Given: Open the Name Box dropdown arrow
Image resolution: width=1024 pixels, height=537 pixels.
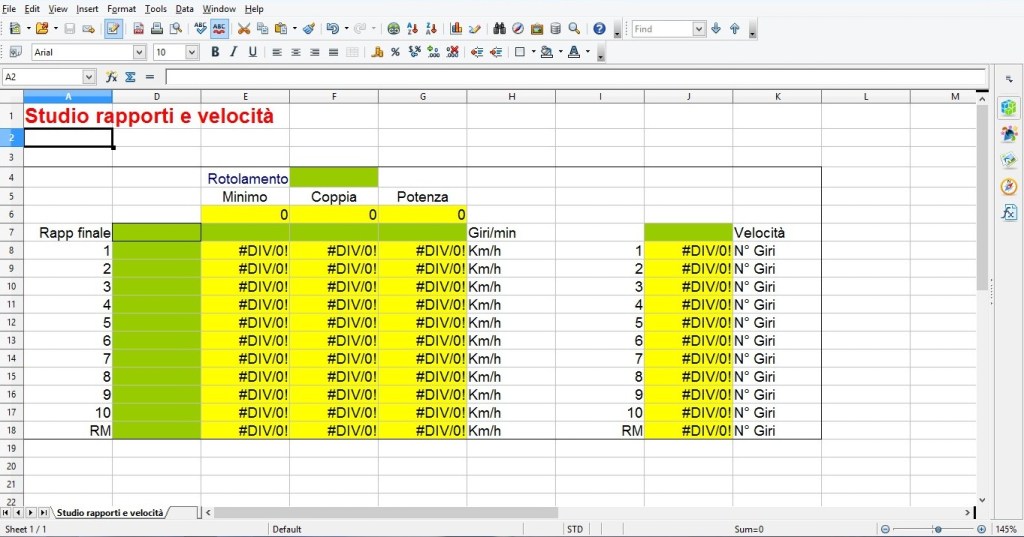Looking at the screenshot, I should 89,77.
